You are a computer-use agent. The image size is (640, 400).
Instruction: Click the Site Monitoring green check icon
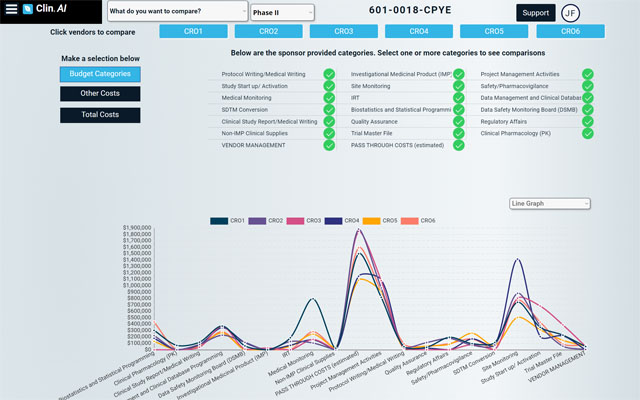point(458,88)
